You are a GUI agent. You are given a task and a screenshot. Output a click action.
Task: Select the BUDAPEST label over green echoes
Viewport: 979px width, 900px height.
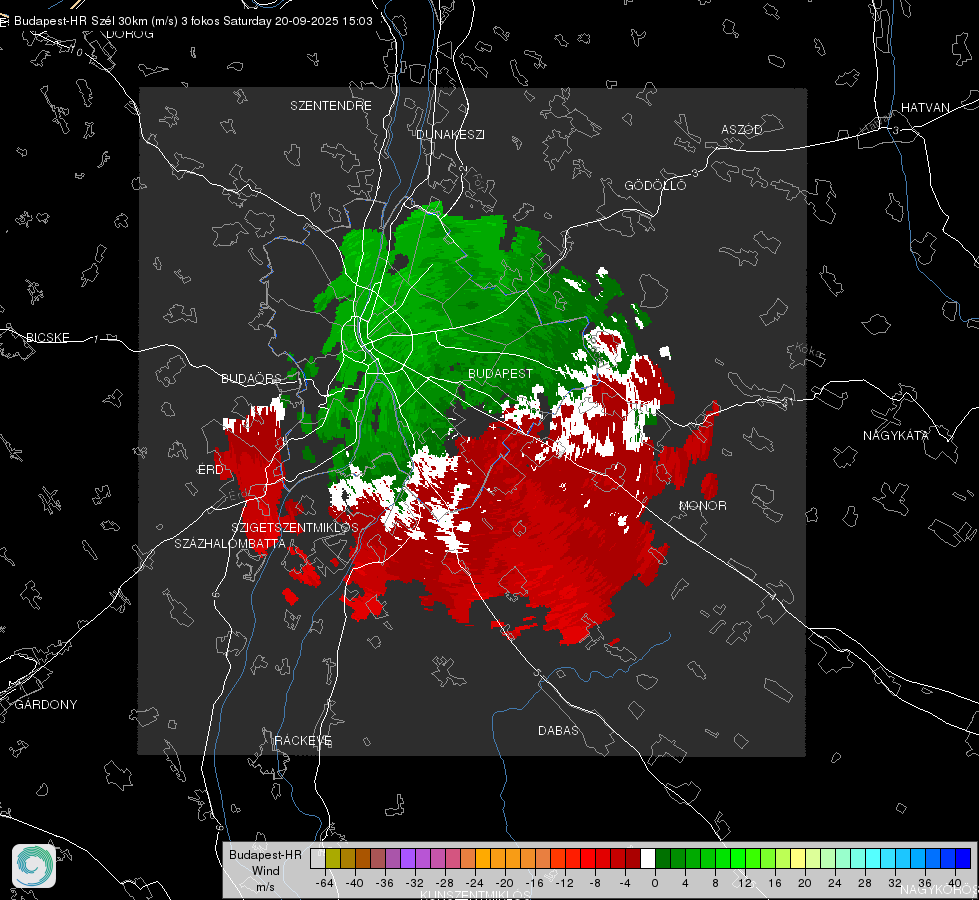[500, 373]
